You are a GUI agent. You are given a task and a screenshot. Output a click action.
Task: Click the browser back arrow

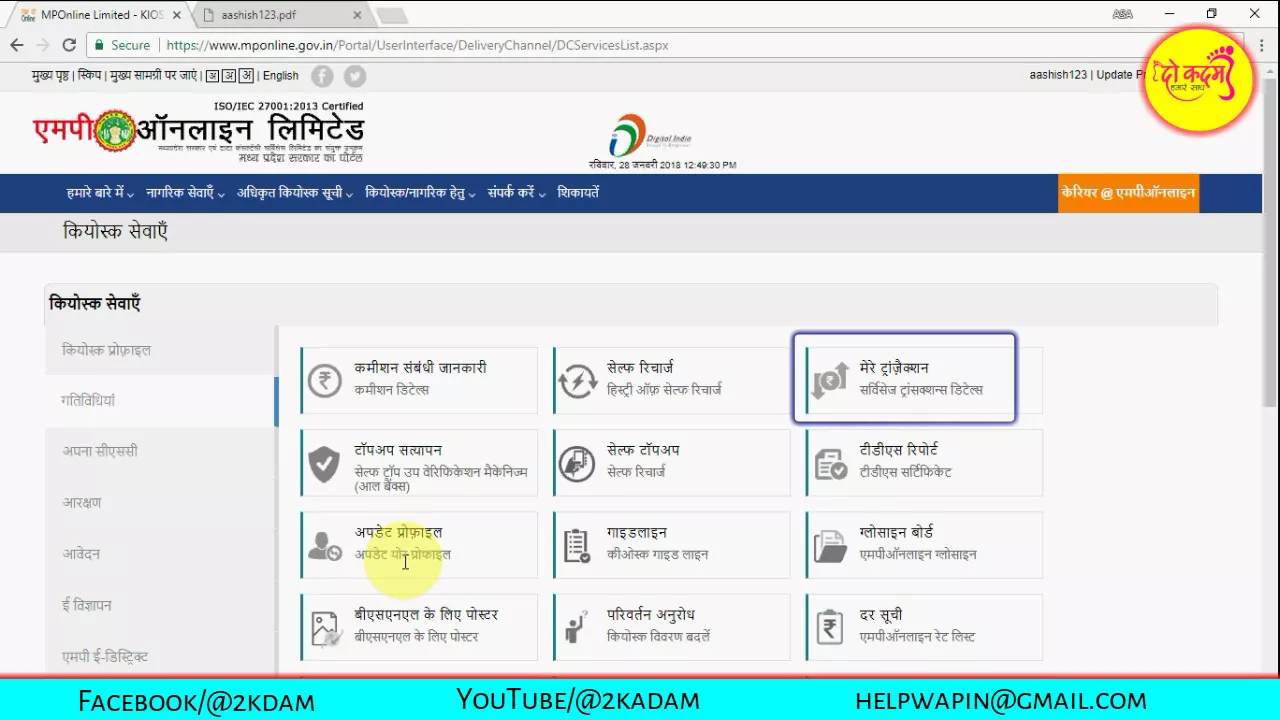pos(17,45)
